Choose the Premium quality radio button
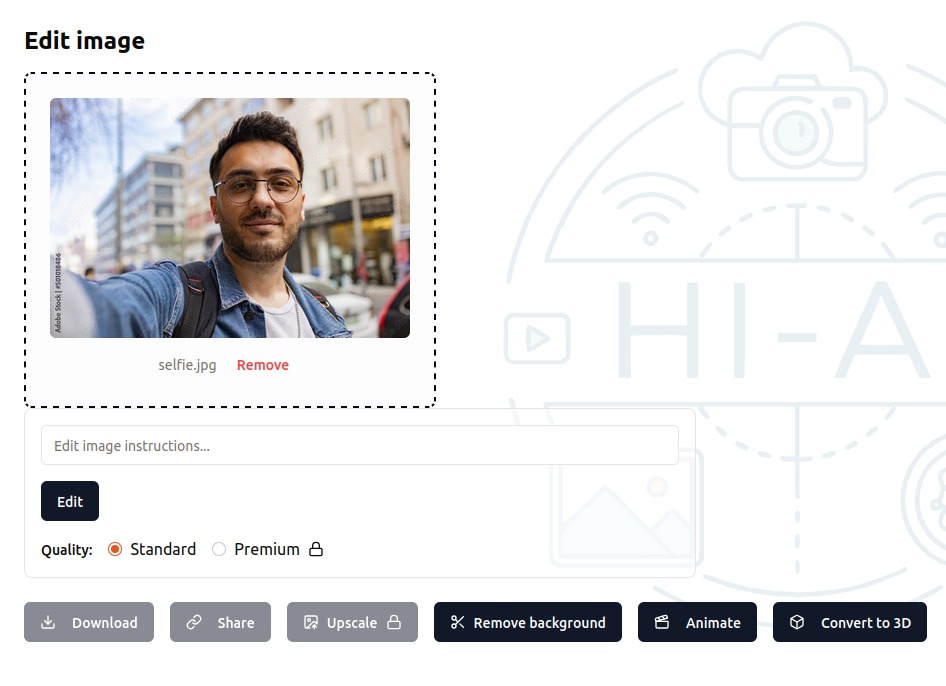The width and height of the screenshot is (946, 686). (x=219, y=549)
